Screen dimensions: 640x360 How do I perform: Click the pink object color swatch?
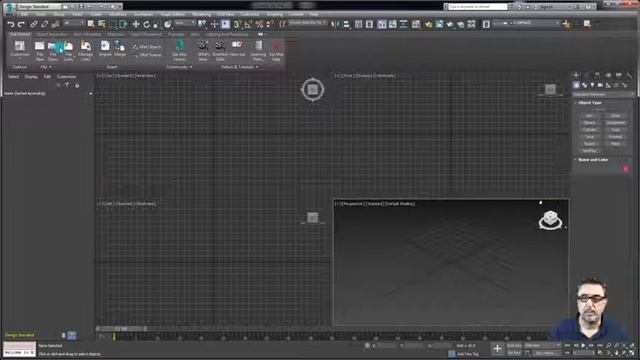(626, 169)
